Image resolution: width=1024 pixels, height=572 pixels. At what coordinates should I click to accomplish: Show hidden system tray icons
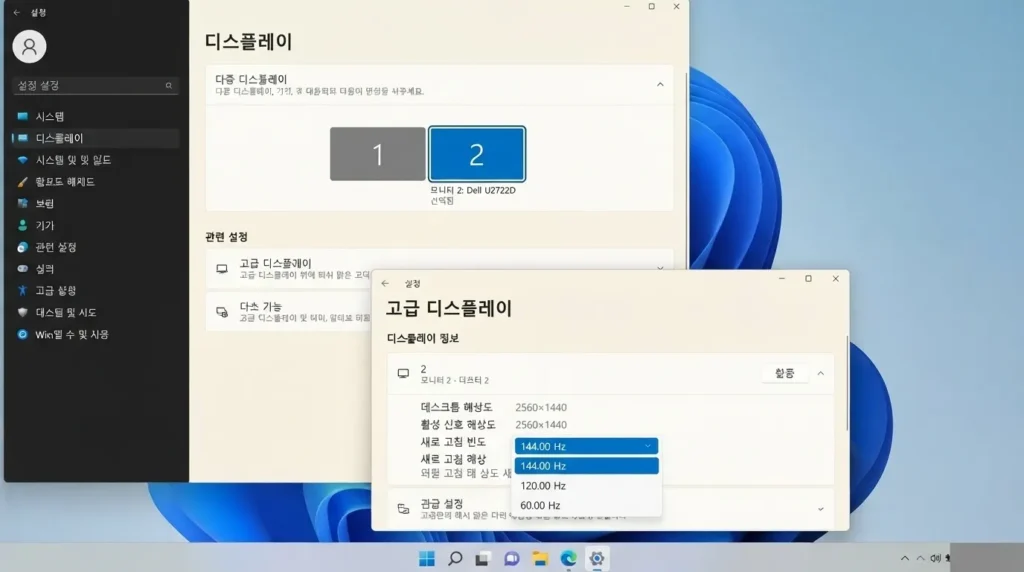(904, 558)
